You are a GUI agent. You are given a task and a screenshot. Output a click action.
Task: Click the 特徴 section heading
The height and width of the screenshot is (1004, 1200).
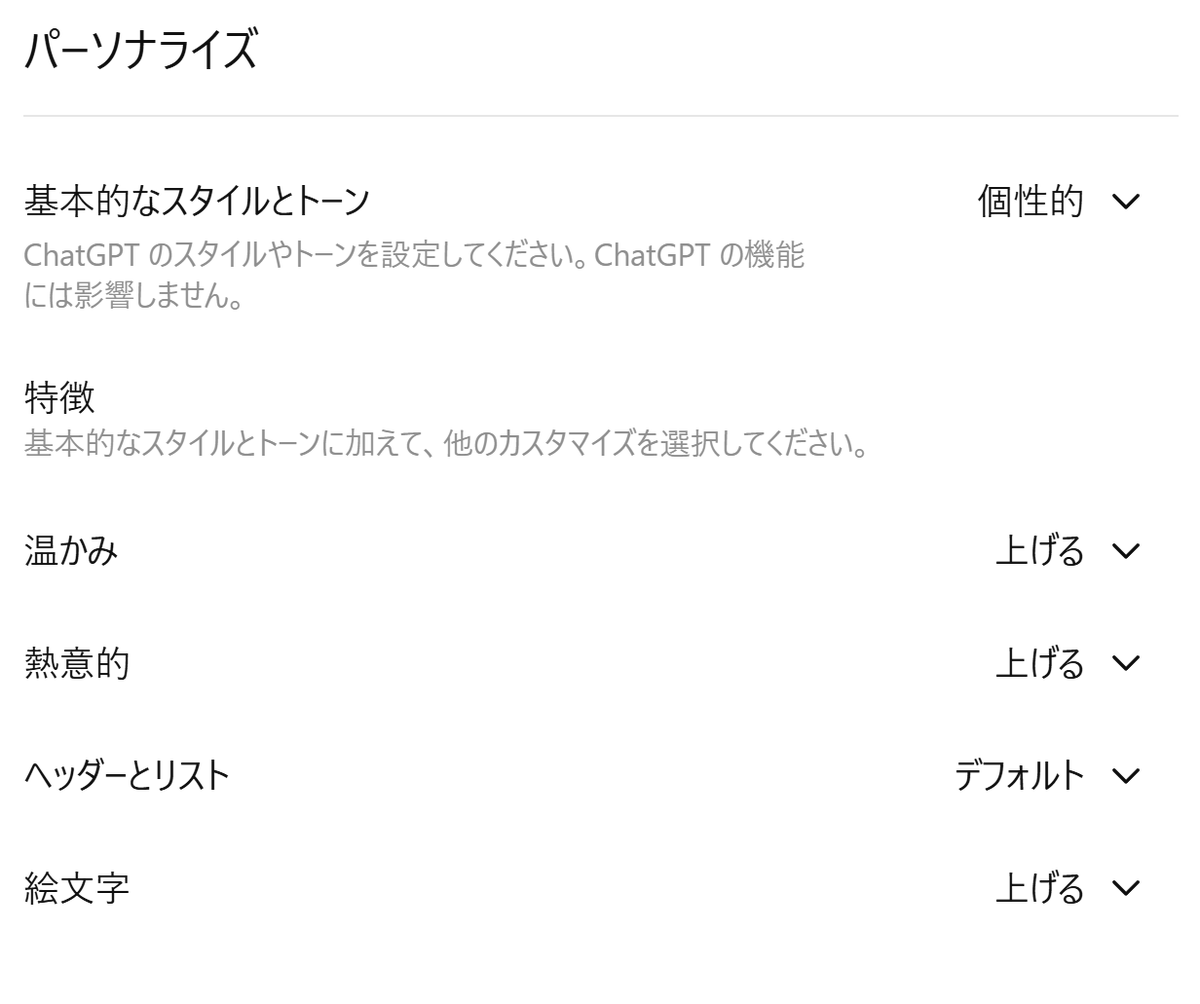pos(59,398)
